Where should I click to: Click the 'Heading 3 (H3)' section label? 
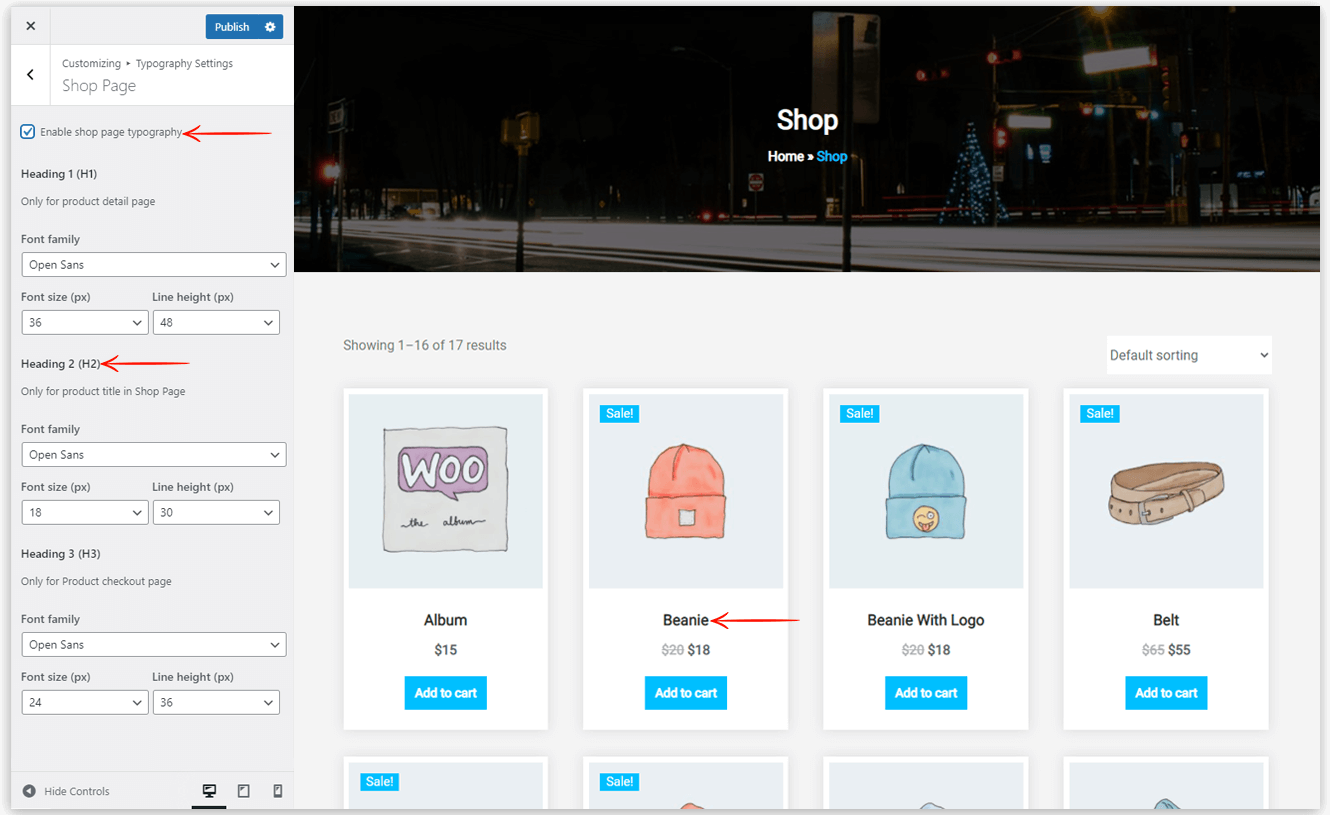click(61, 554)
